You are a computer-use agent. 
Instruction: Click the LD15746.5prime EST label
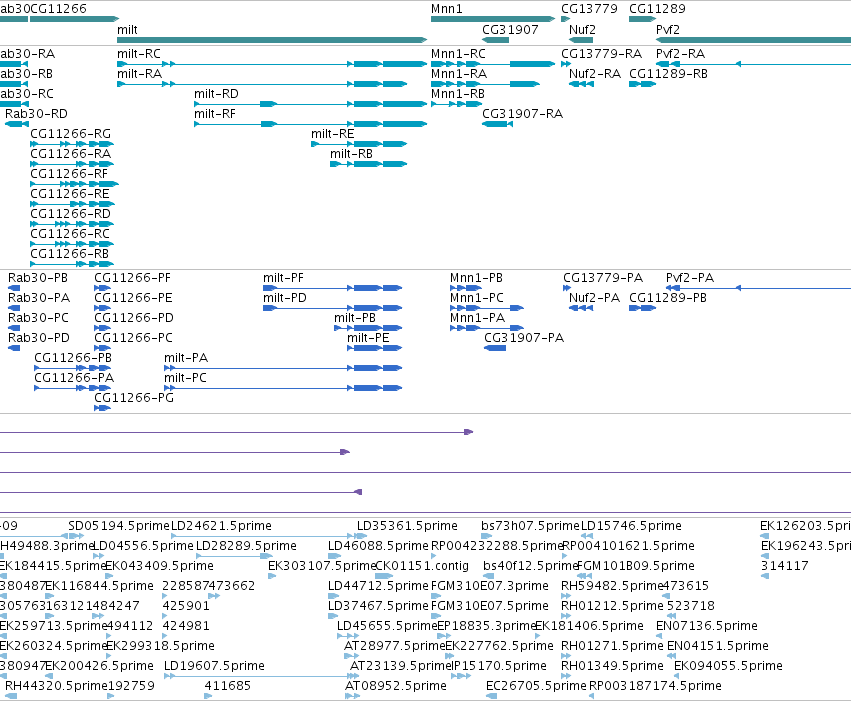(x=631, y=526)
